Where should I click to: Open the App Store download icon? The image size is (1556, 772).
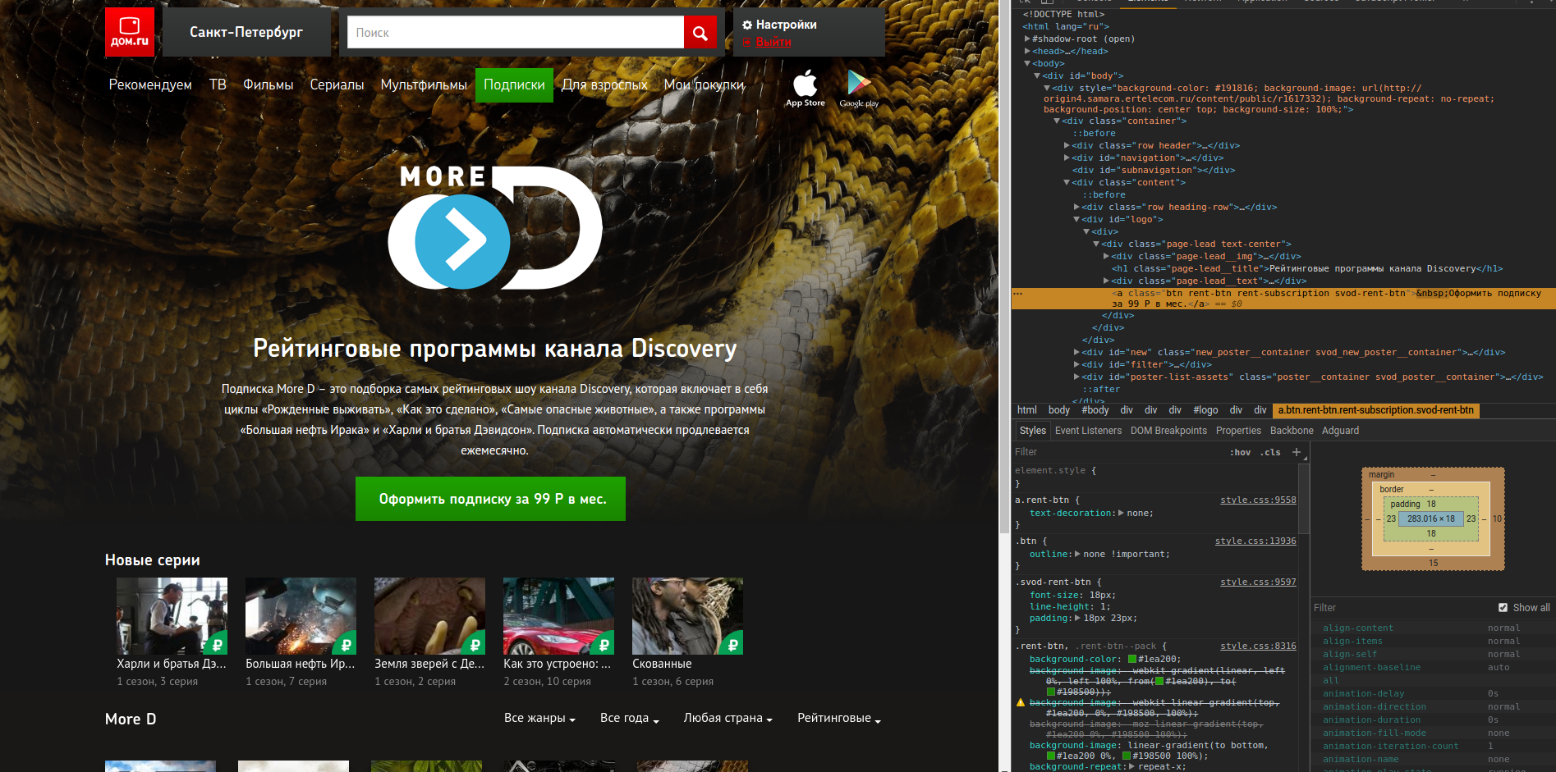tap(805, 89)
